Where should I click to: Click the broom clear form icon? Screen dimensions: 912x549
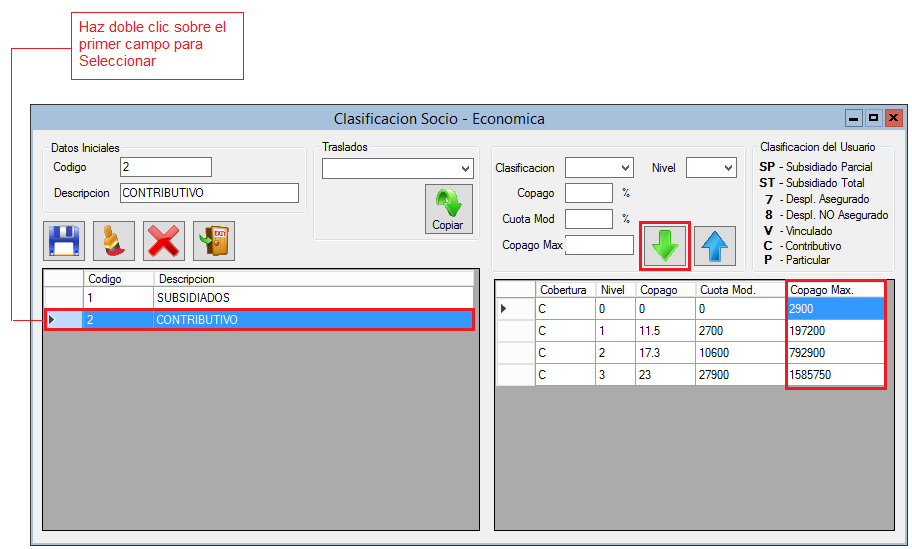pos(114,242)
